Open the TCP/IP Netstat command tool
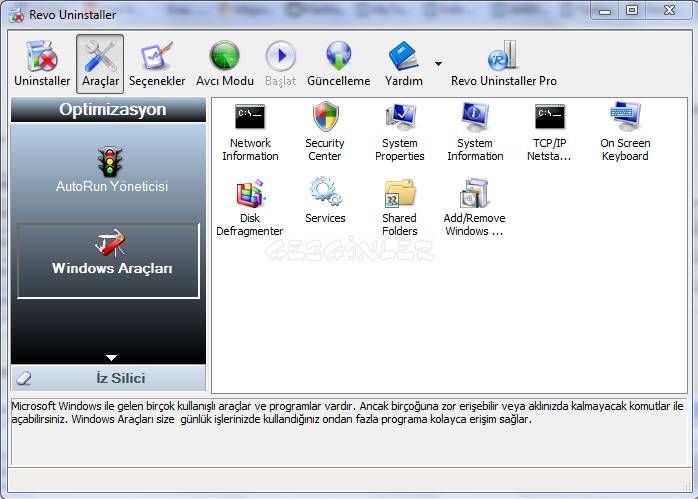The height and width of the screenshot is (499, 698). 550,132
